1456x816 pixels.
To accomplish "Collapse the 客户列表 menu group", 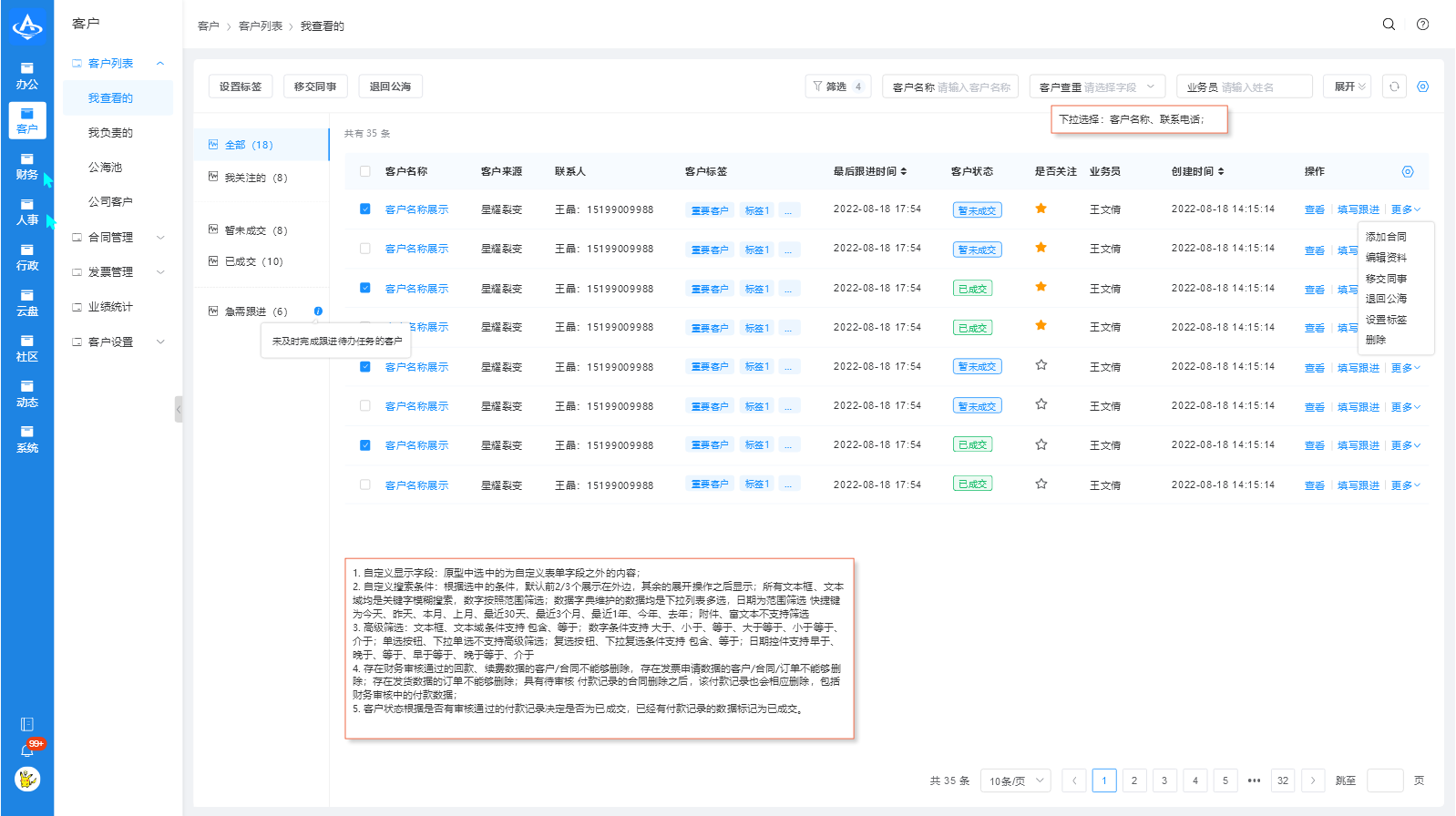I will tap(160, 64).
